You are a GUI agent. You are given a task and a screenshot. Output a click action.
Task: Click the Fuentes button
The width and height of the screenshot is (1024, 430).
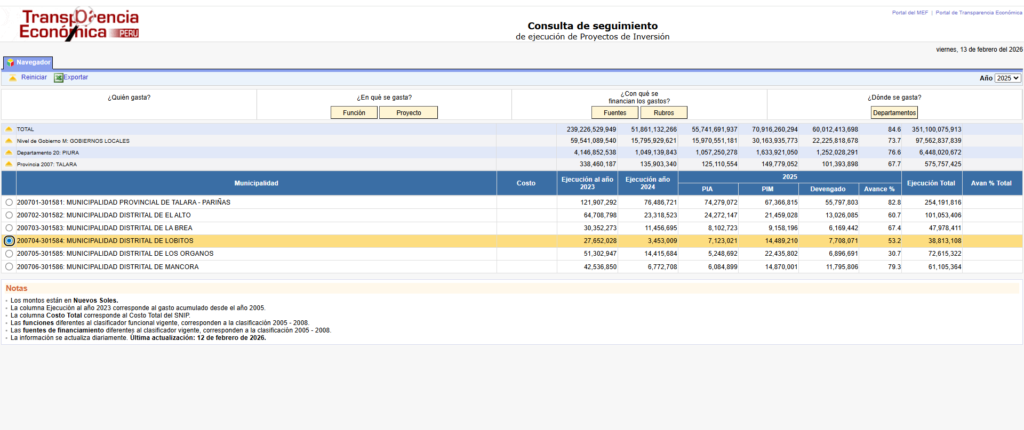pos(615,113)
